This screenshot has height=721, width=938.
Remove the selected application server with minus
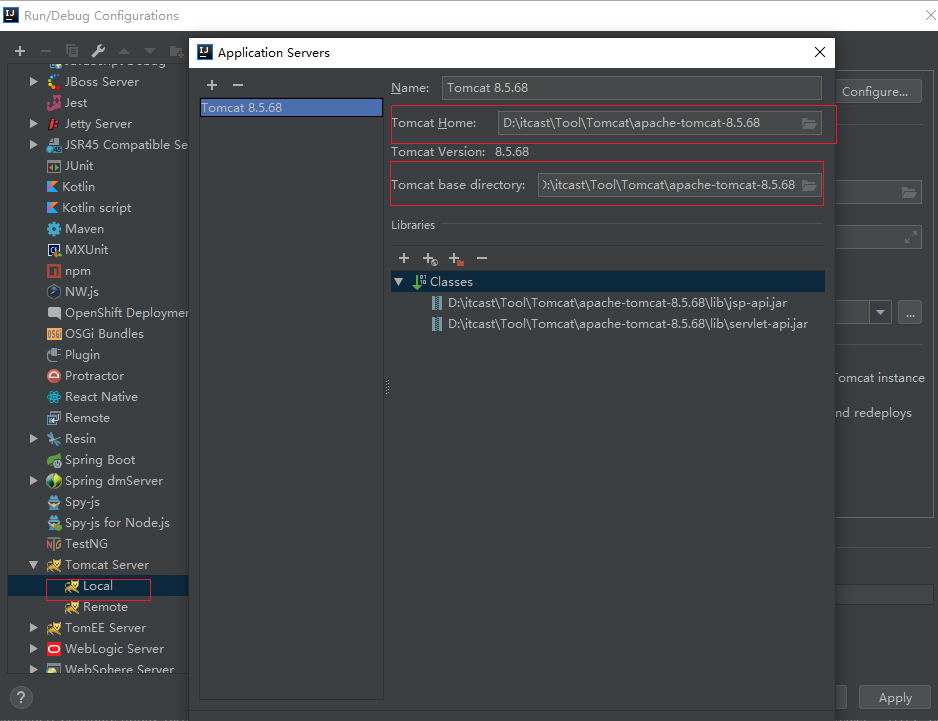(x=238, y=85)
